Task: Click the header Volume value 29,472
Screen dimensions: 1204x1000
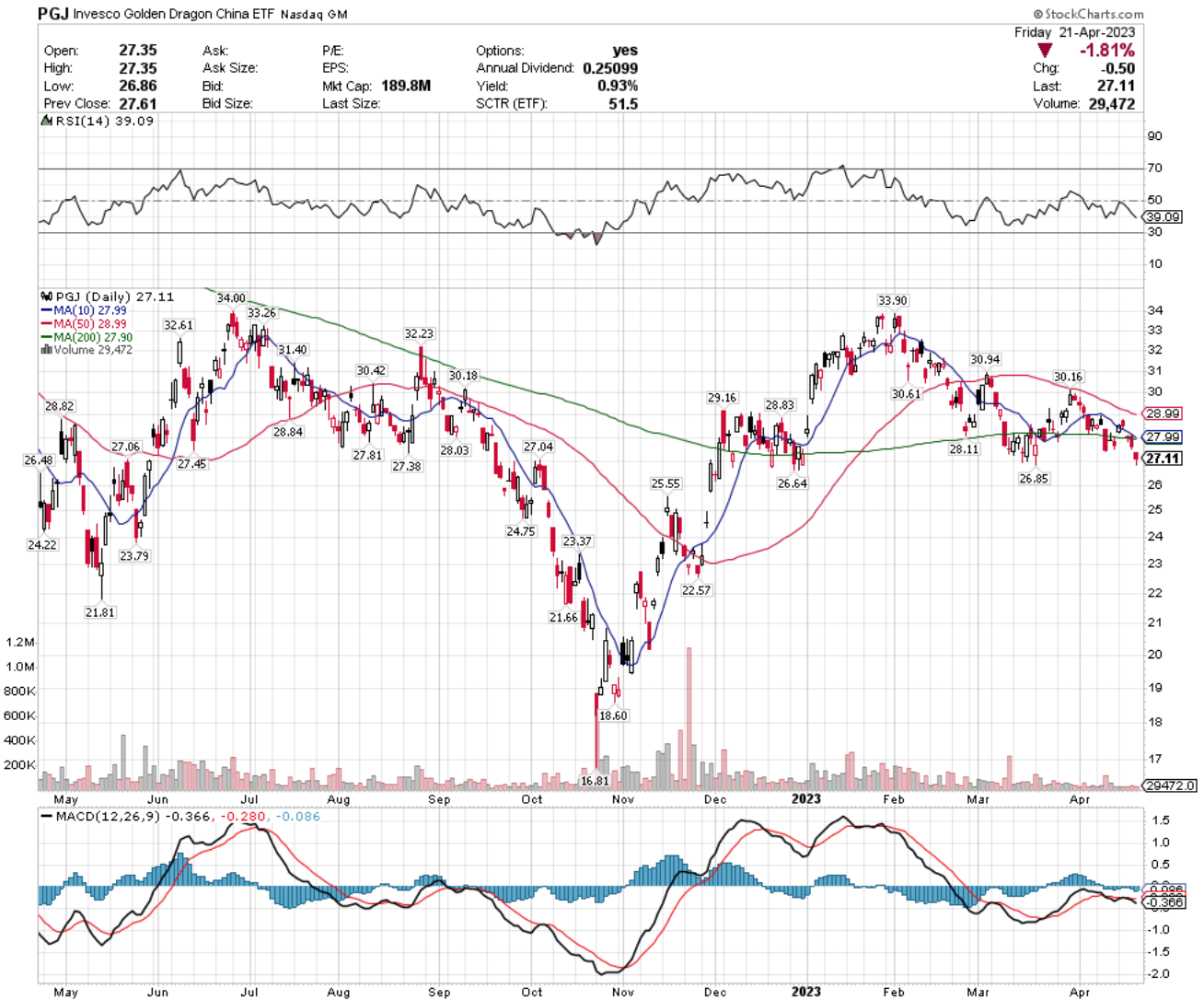Action: point(1111,103)
